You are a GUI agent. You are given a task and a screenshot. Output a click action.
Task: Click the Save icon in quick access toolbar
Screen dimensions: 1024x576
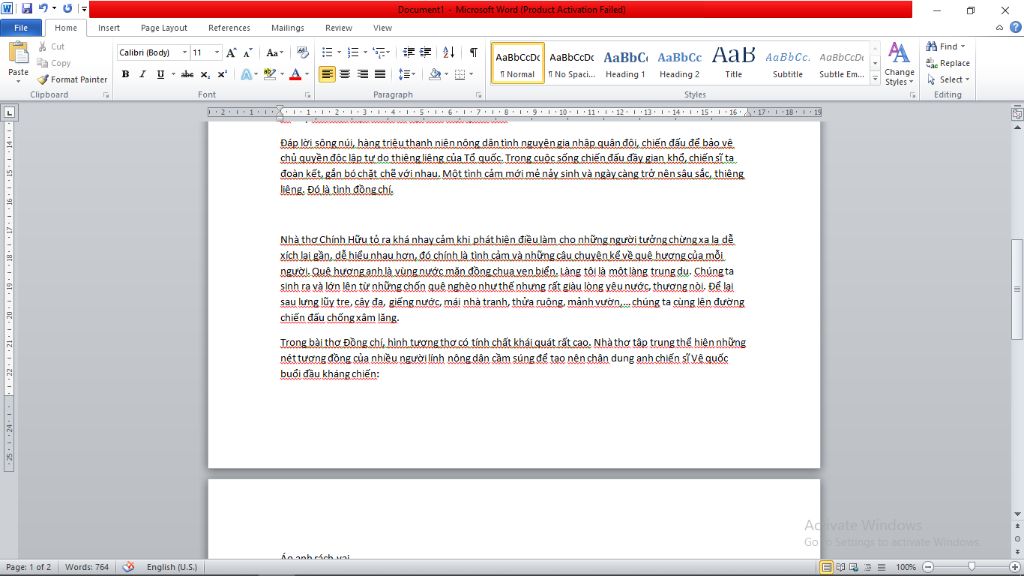(x=27, y=9)
